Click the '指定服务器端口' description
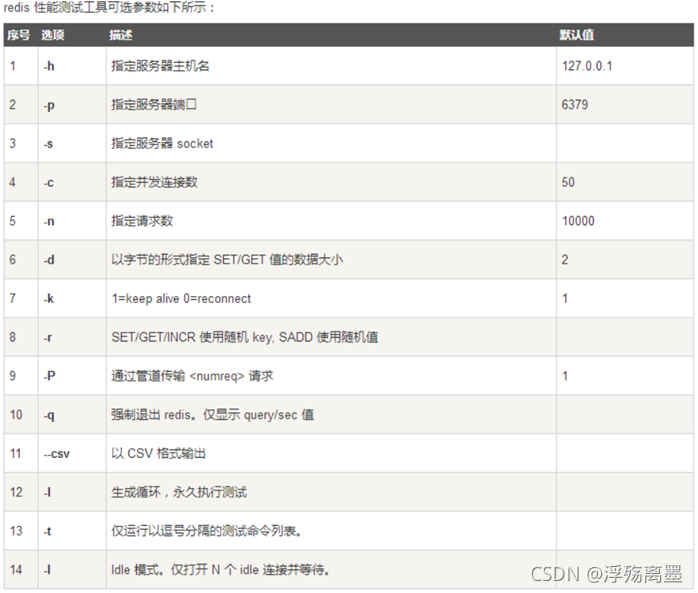The image size is (698, 593). click(x=154, y=105)
